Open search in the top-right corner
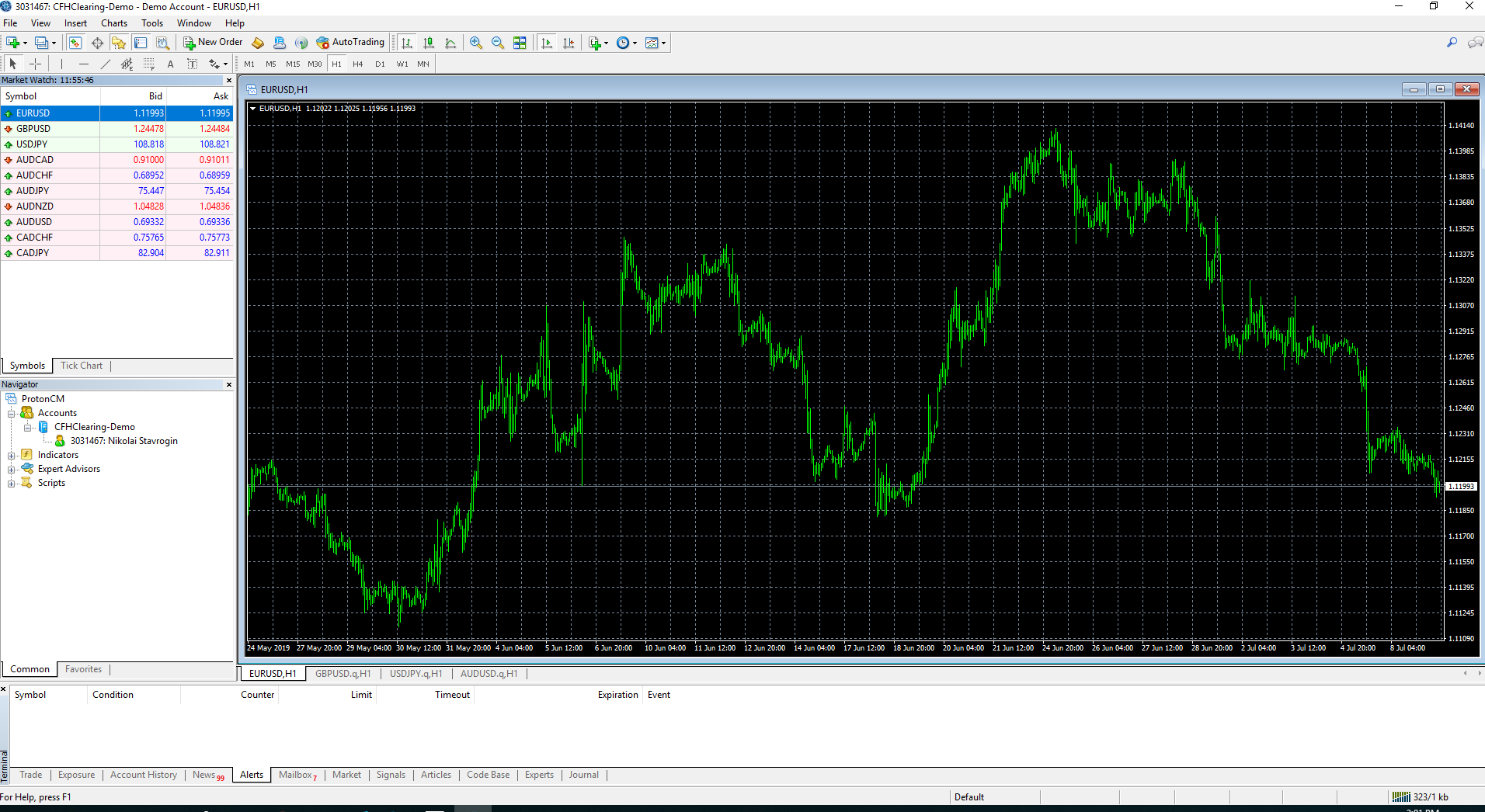Viewport: 1485px width, 812px height. pyautogui.click(x=1452, y=43)
